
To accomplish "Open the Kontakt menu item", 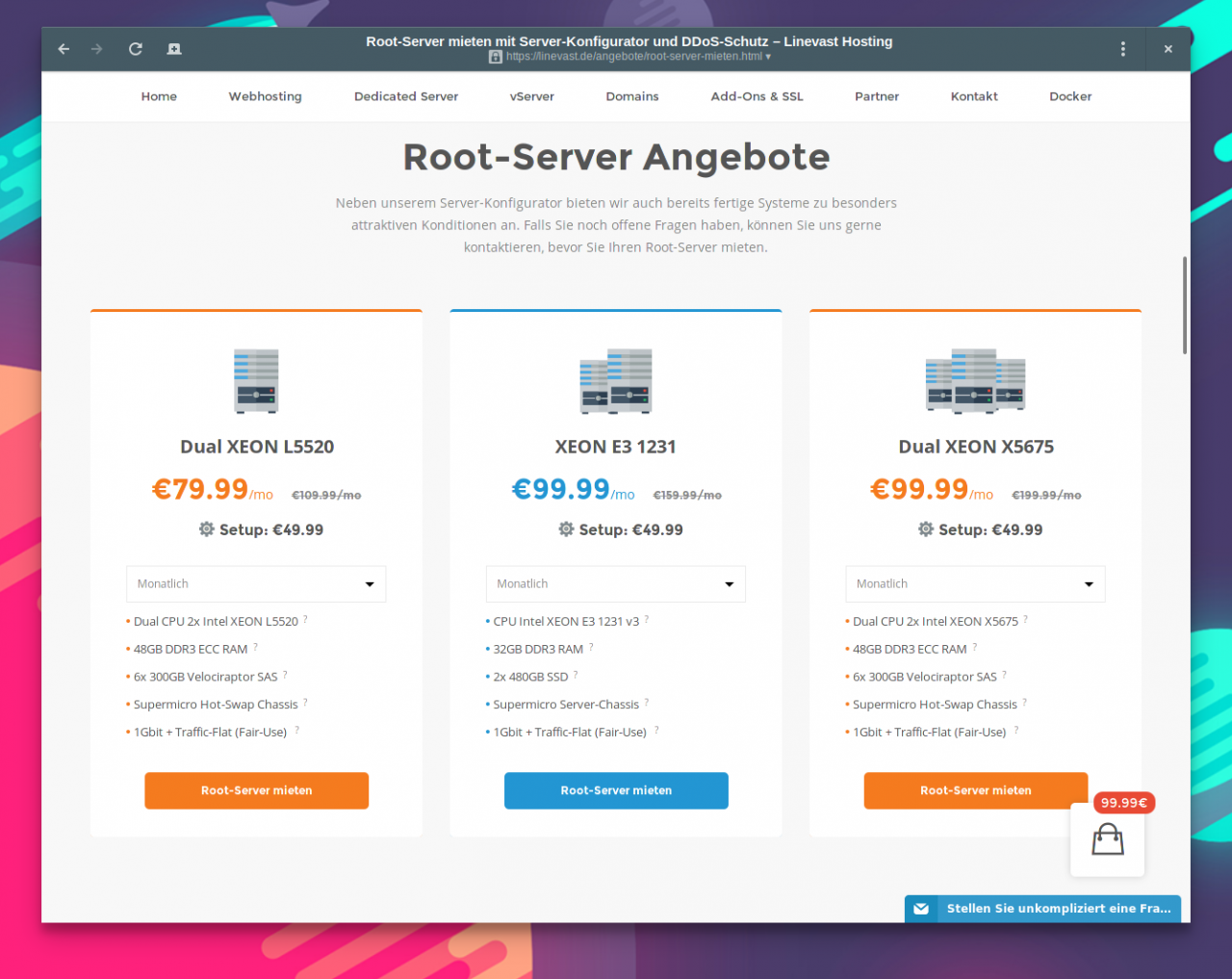I will pyautogui.click(x=974, y=96).
